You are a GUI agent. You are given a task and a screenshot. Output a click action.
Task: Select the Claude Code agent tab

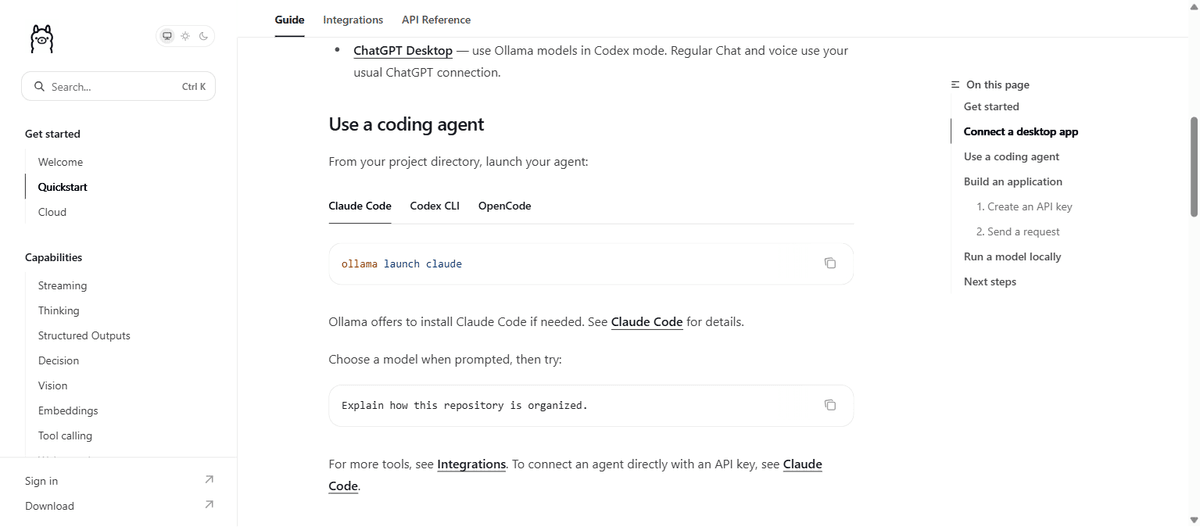[x=360, y=206]
